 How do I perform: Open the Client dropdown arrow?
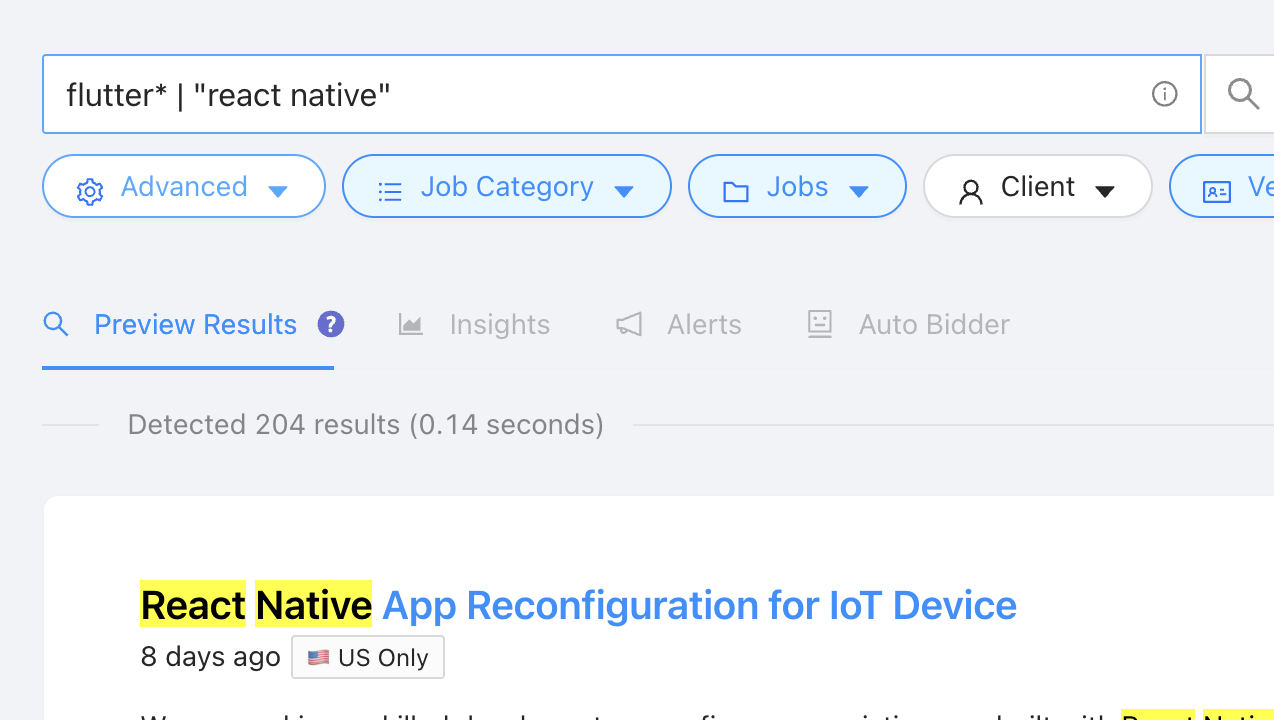point(1105,191)
